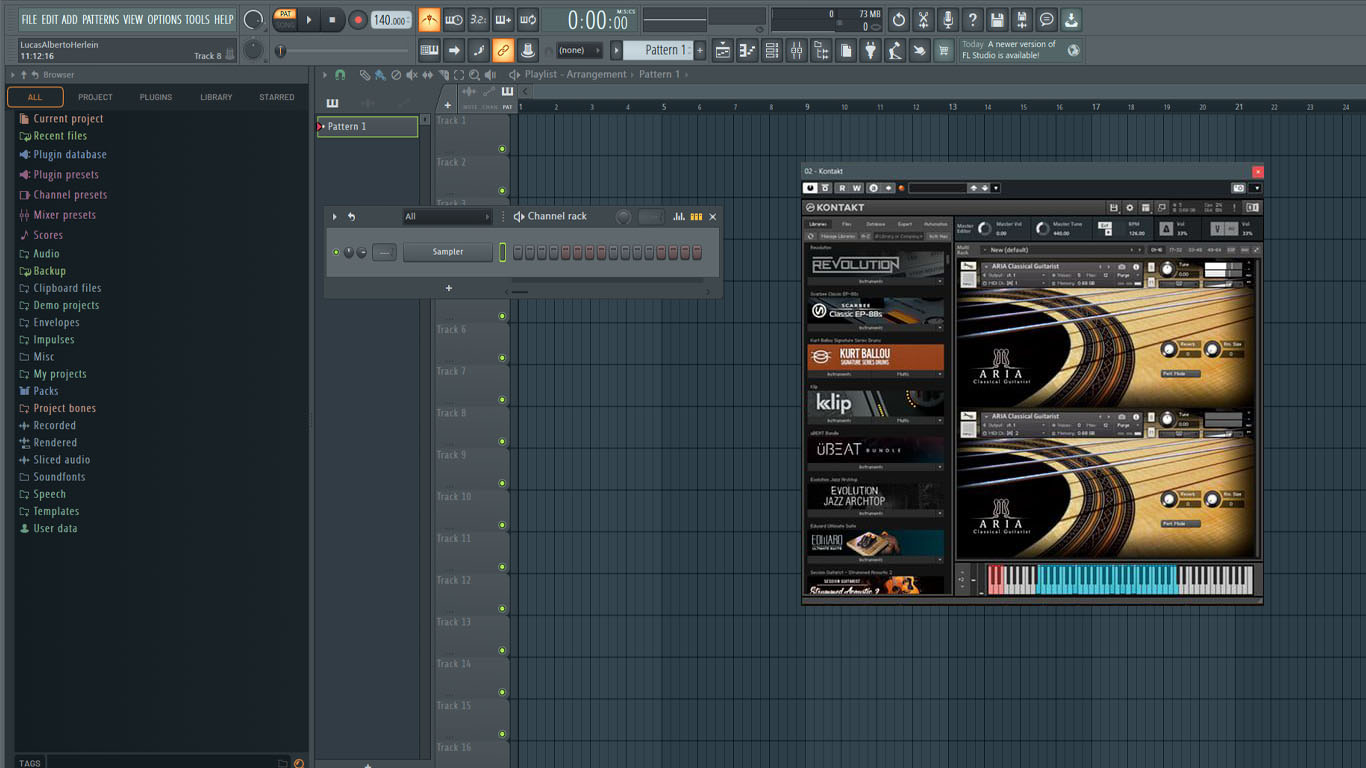Open the undo history icon
This screenshot has height=768, width=1366.
pos(898,19)
